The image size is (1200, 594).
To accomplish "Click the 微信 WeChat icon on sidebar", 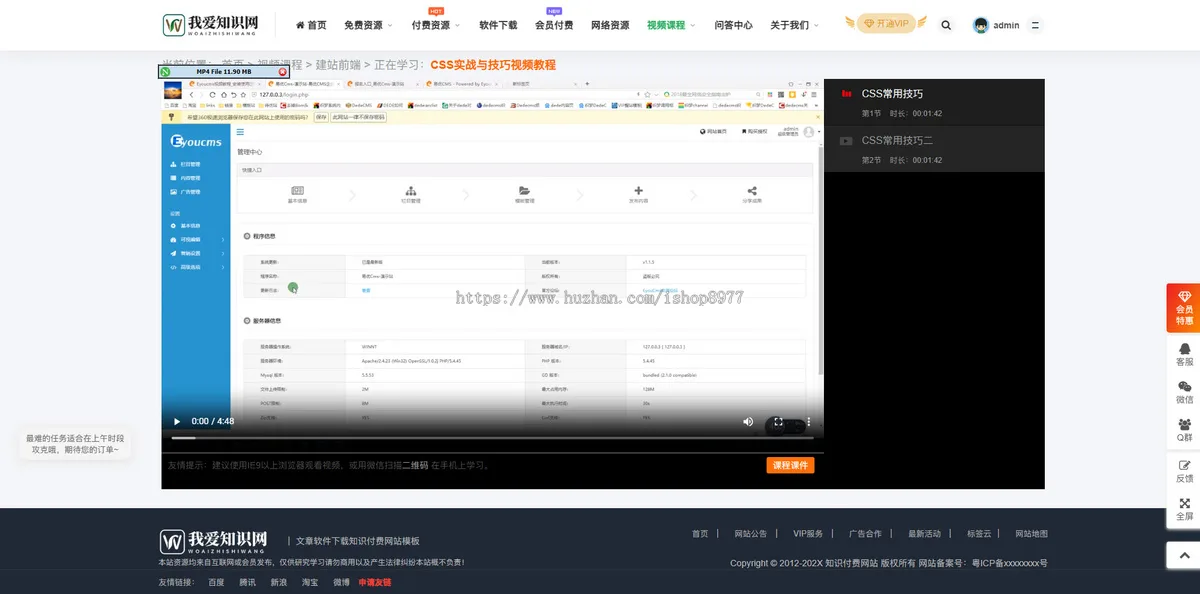I will tap(1183, 393).
